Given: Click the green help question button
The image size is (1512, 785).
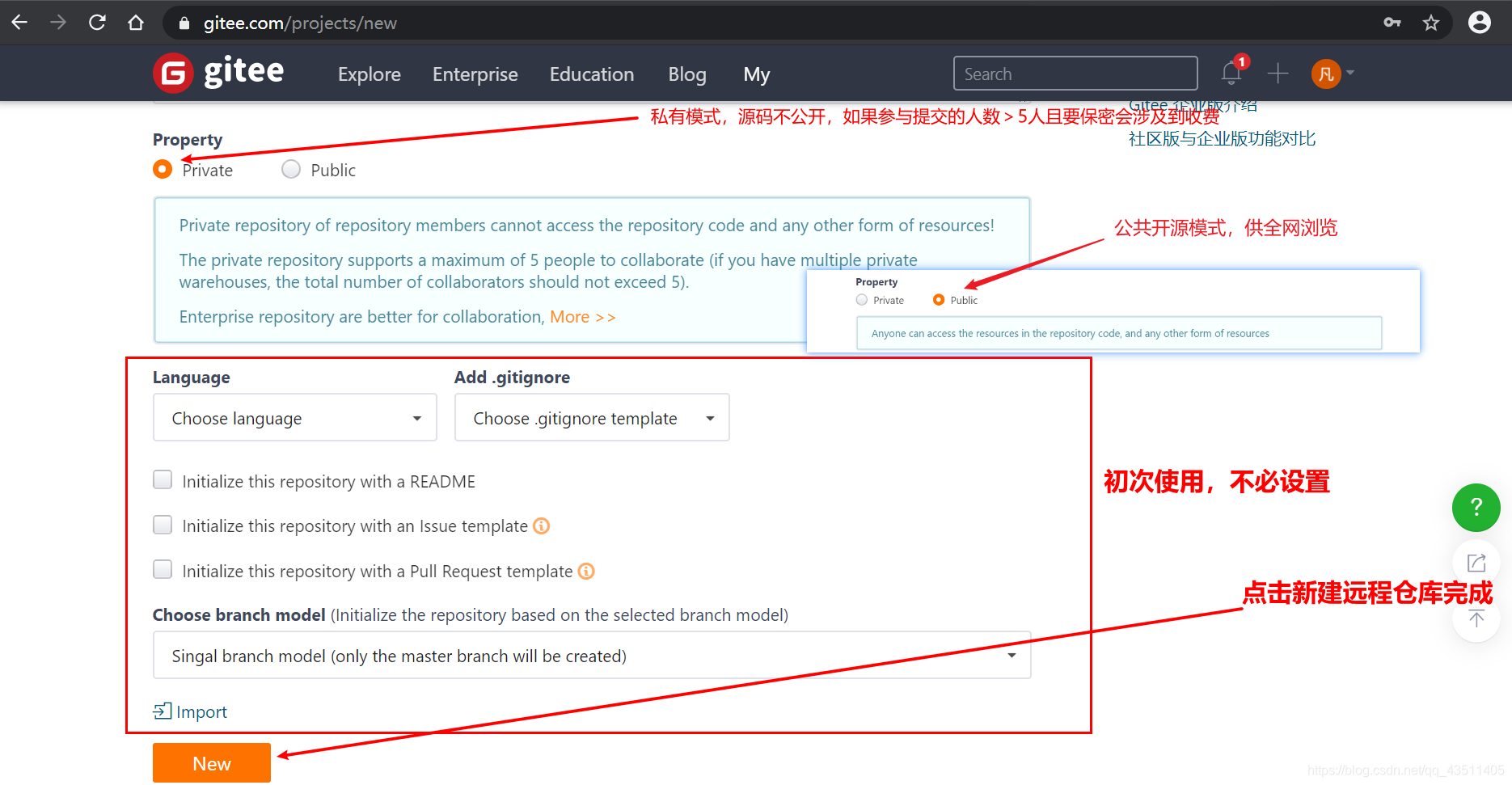Looking at the screenshot, I should (x=1476, y=508).
